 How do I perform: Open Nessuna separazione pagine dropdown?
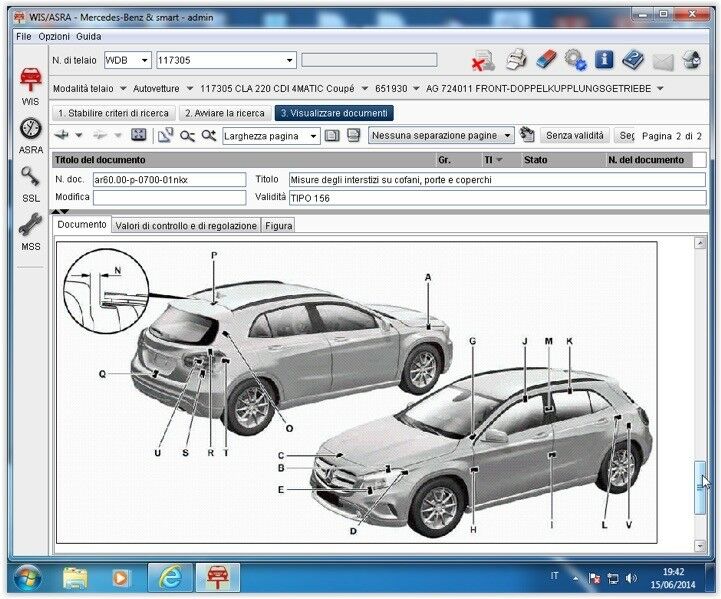[507, 136]
